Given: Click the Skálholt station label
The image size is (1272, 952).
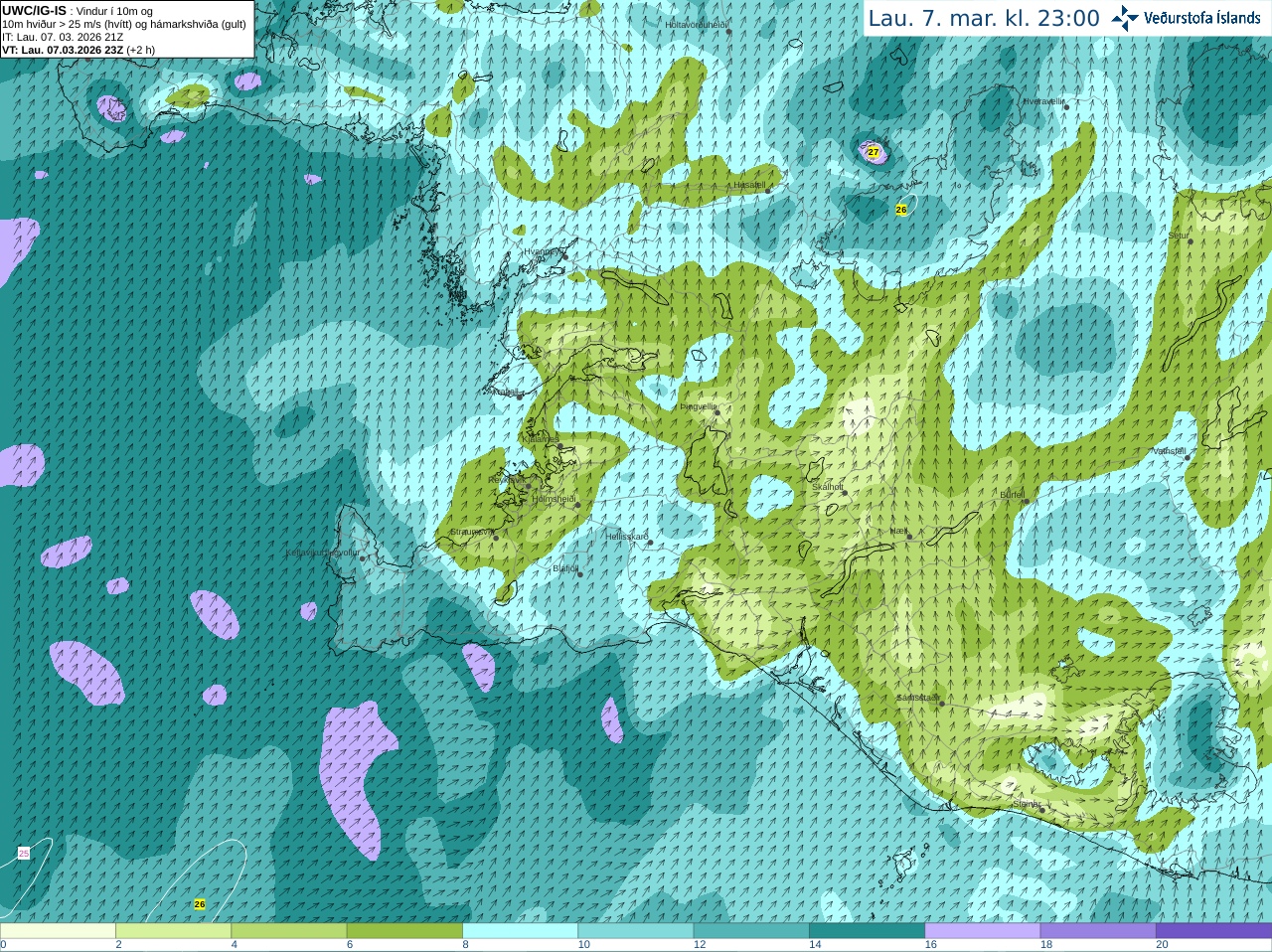Looking at the screenshot, I should (828, 487).
